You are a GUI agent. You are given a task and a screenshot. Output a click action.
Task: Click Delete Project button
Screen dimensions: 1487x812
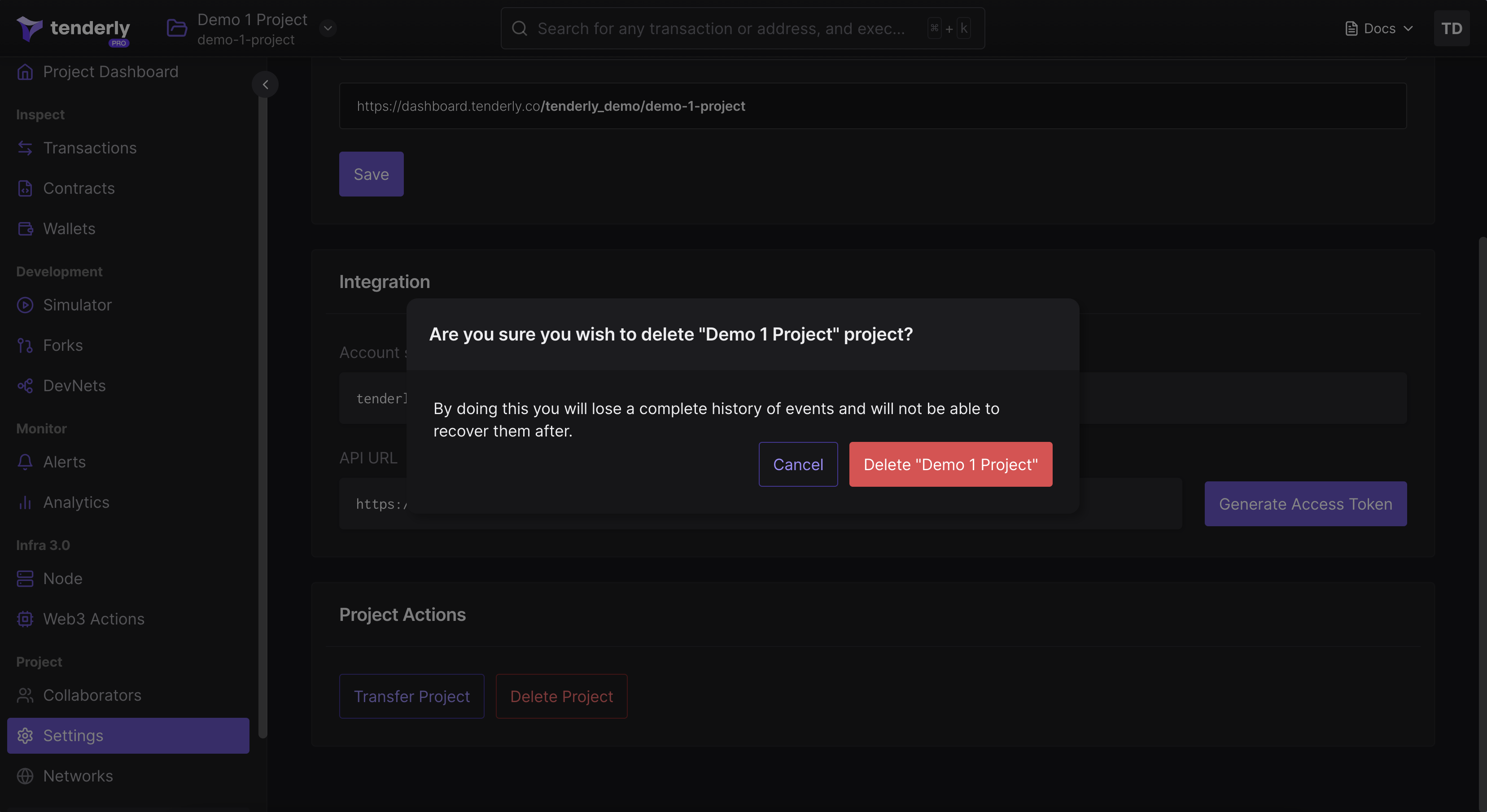(x=561, y=696)
